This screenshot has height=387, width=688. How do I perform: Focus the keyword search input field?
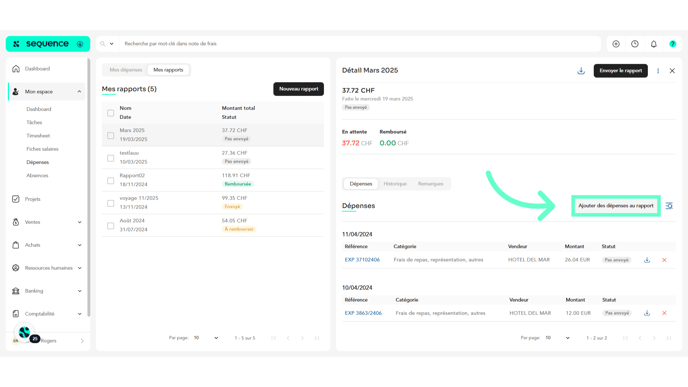[360, 44]
